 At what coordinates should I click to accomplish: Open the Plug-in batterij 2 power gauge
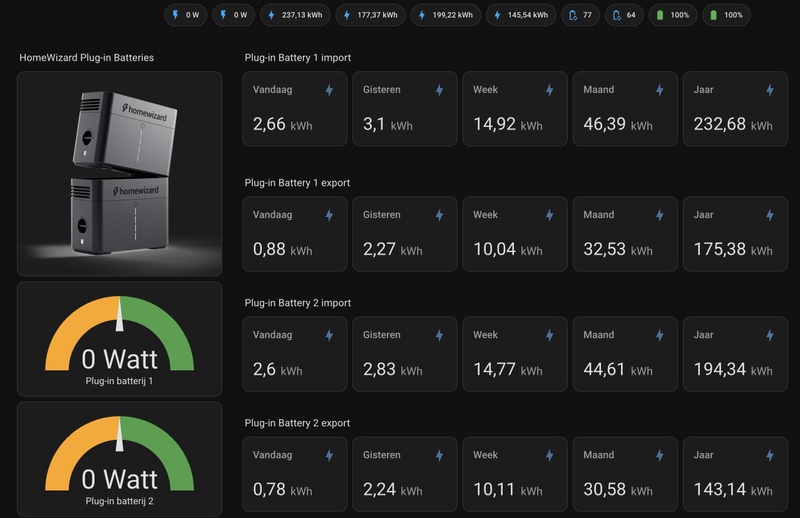point(119,459)
